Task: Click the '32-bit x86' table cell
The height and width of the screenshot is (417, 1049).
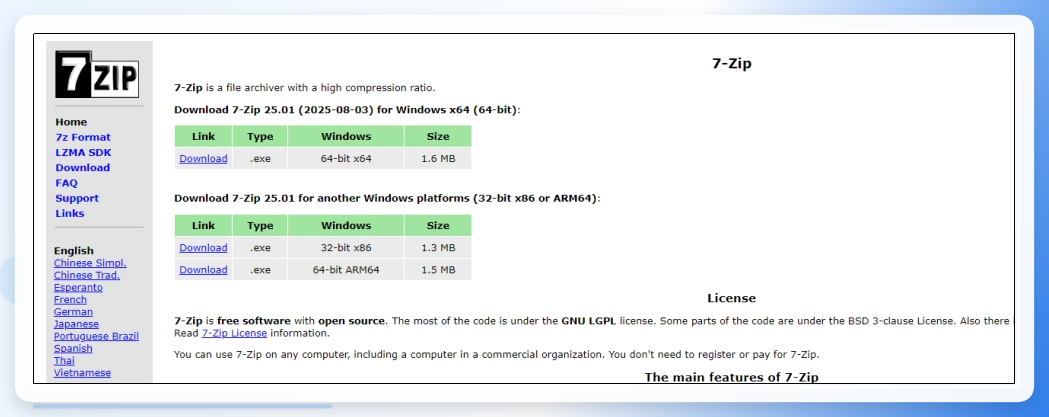Action: click(346, 248)
